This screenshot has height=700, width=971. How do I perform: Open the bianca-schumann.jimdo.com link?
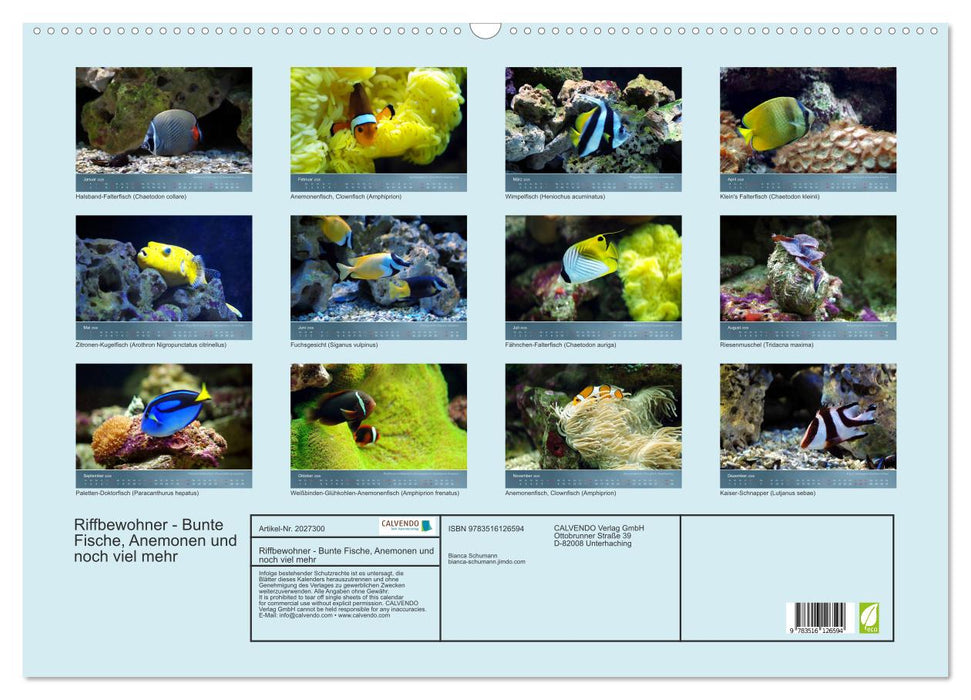pos(486,562)
